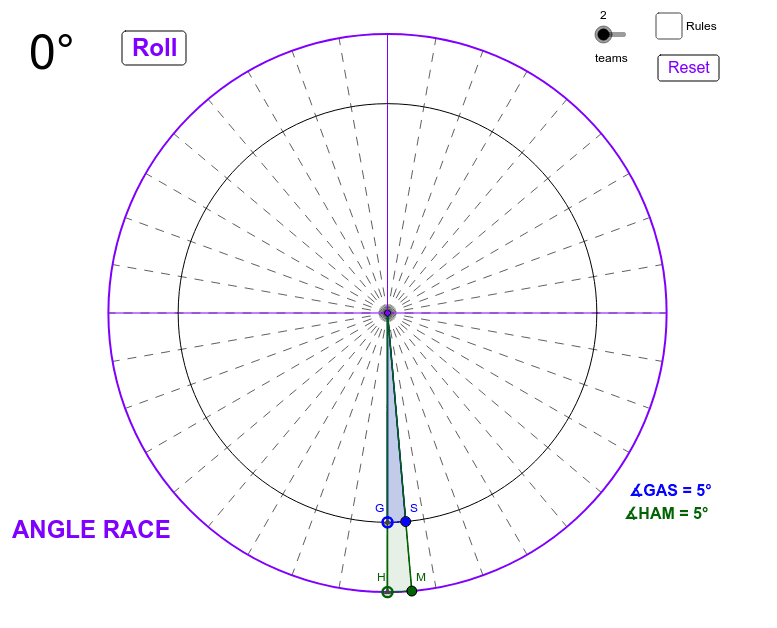Click the ANGLE RACE title text
The image size is (777, 628).
tap(91, 529)
